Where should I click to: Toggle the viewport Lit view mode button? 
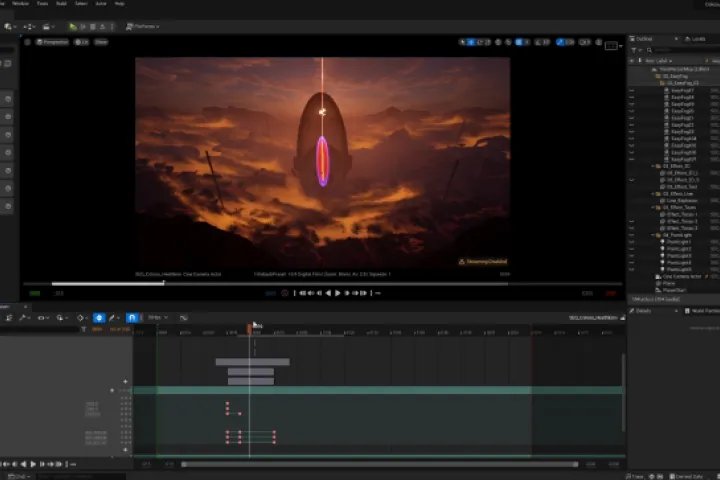click(x=81, y=42)
